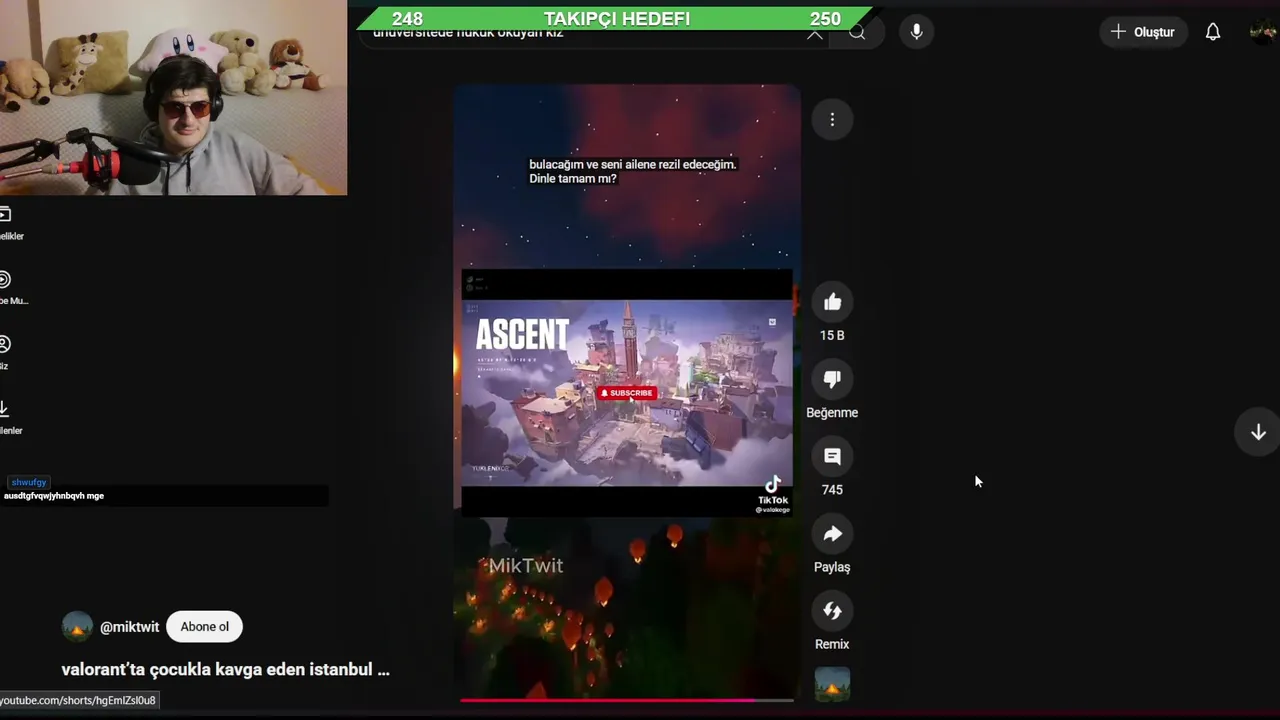Dislike the Short via Beğenme thumbs down
The image size is (1280, 720).
(x=832, y=379)
